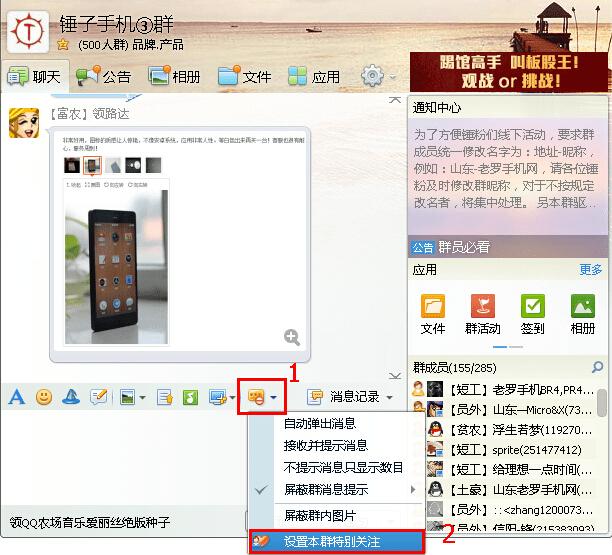Click the 踢馆高手 banner advertisement

[x=509, y=72]
